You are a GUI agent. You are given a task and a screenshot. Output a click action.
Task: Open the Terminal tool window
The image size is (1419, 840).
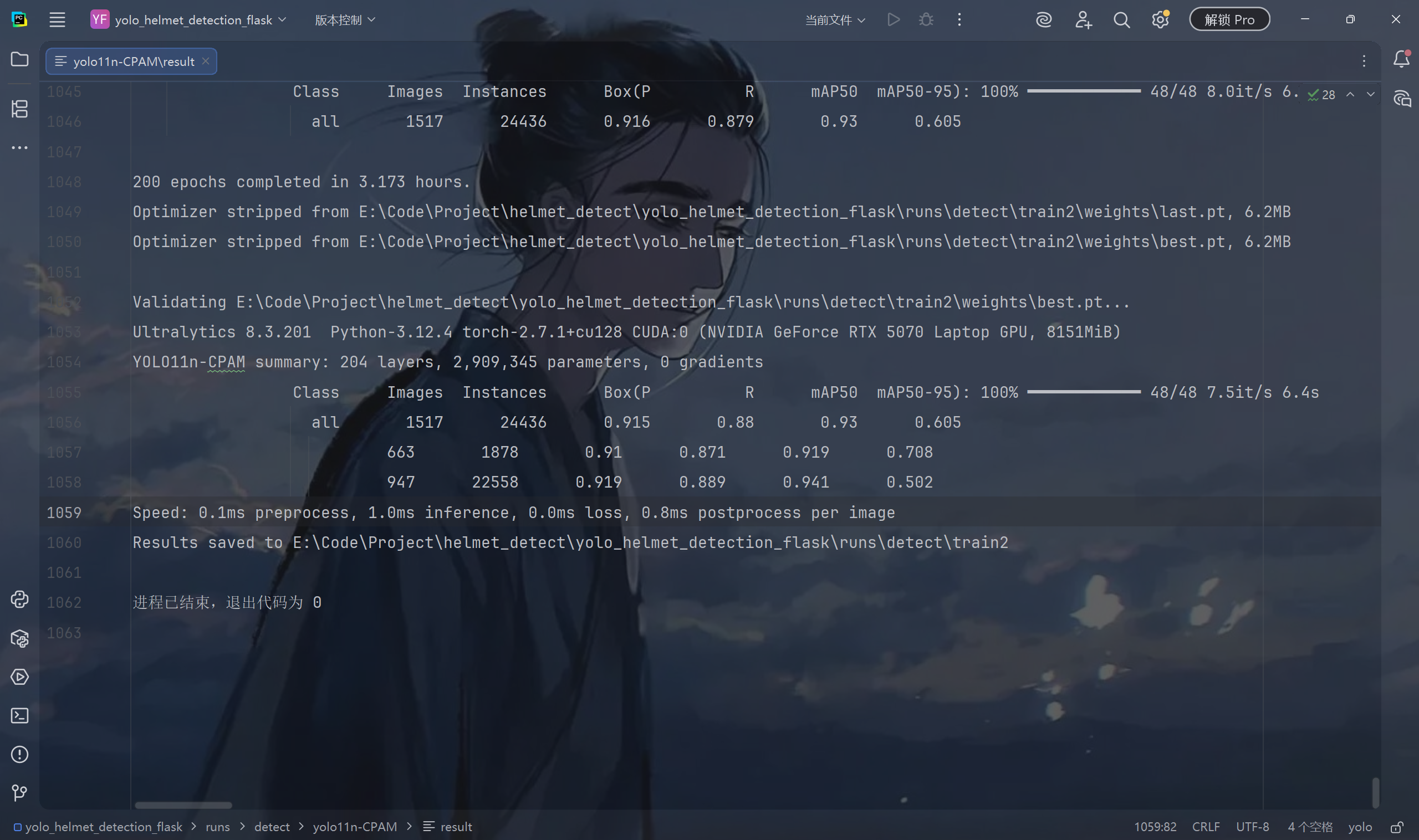tap(20, 716)
